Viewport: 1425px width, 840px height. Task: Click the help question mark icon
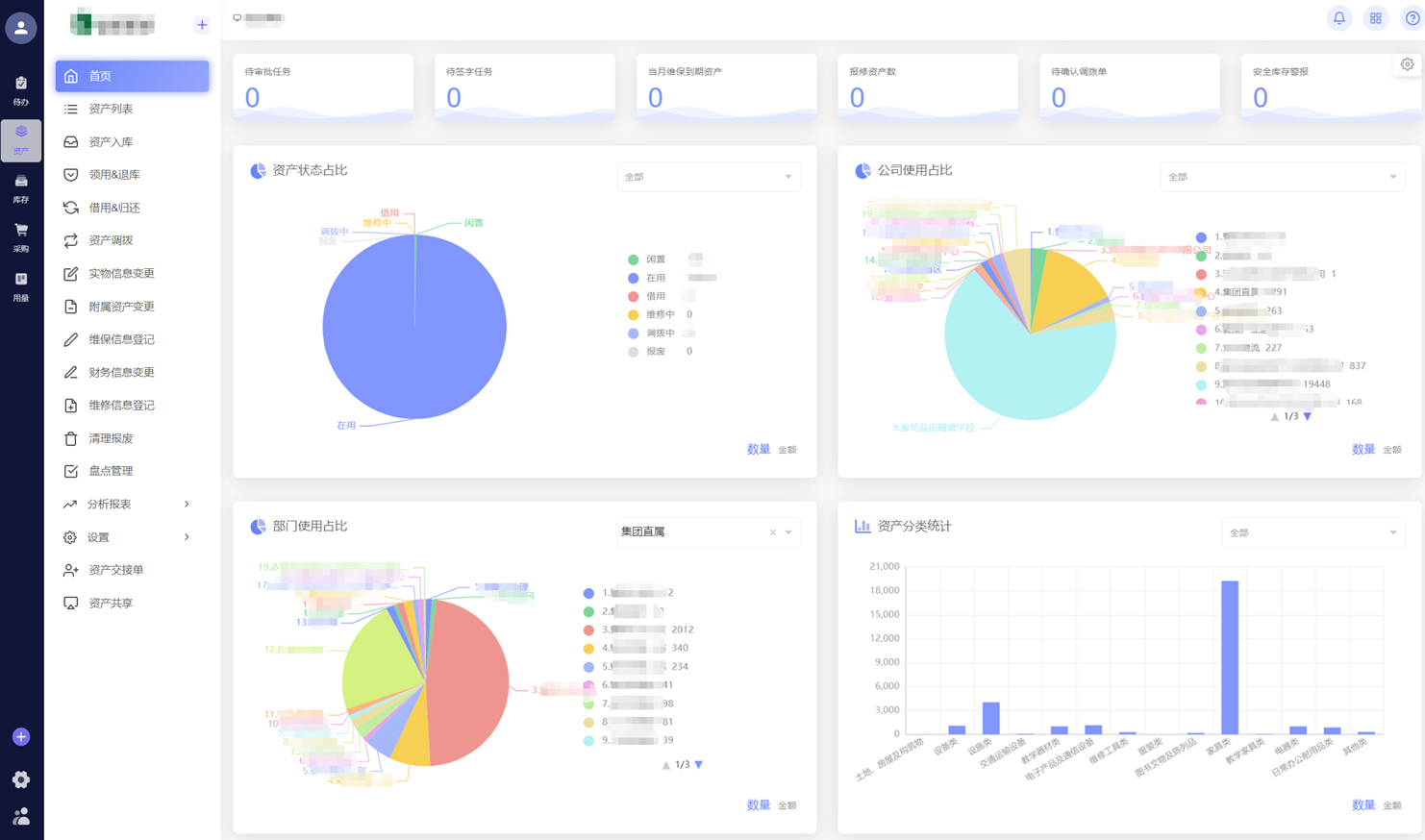point(1412,18)
